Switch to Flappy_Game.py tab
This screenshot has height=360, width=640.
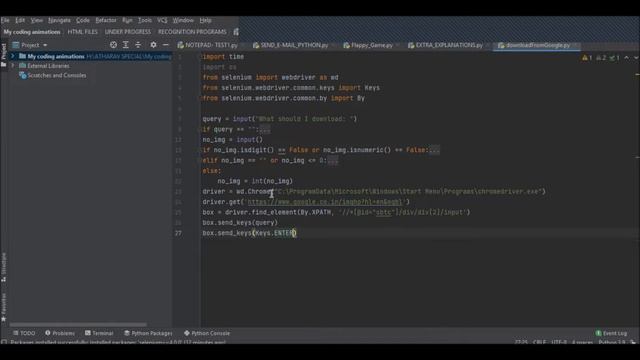[x=371, y=45]
